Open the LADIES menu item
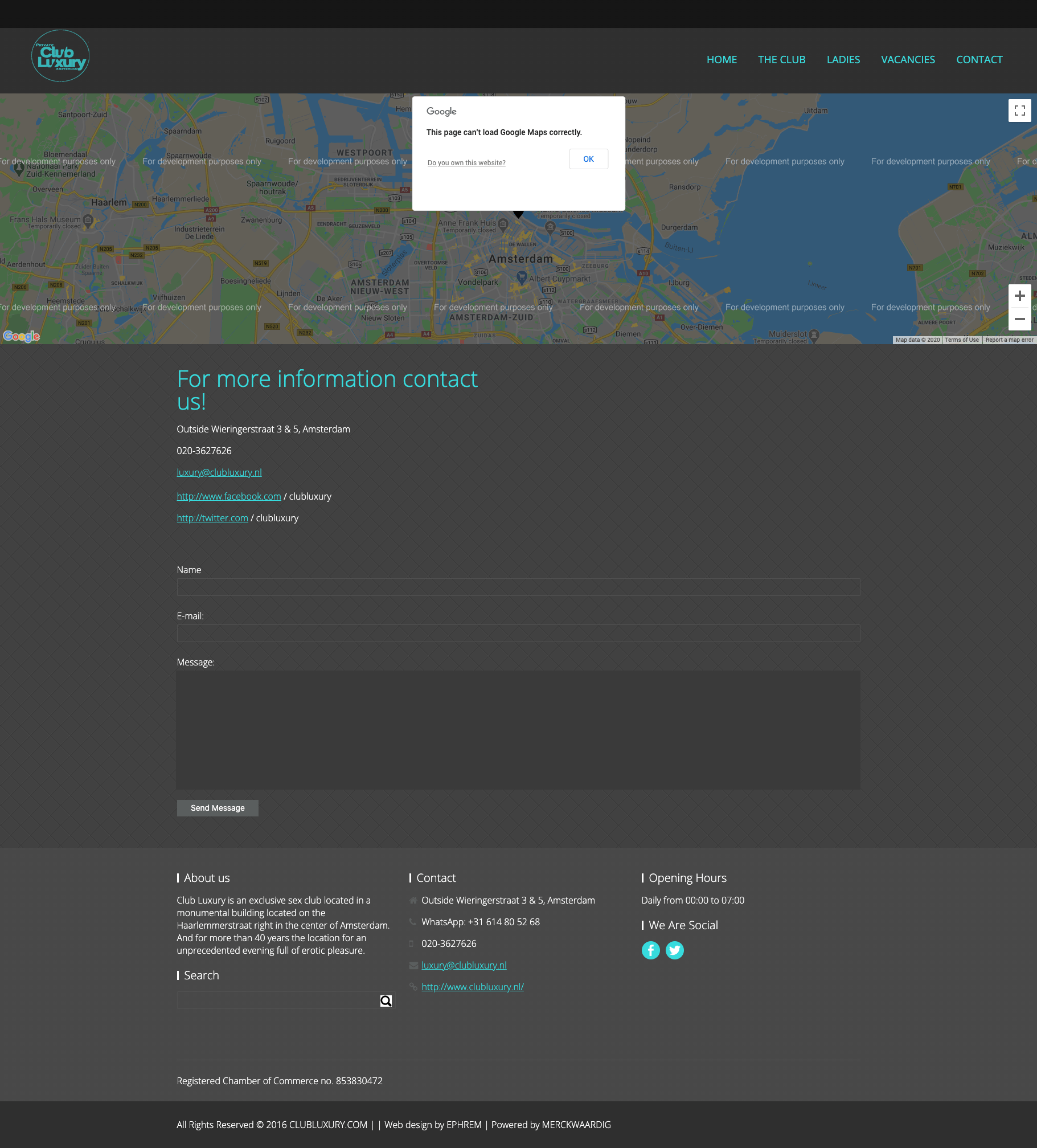 click(843, 60)
